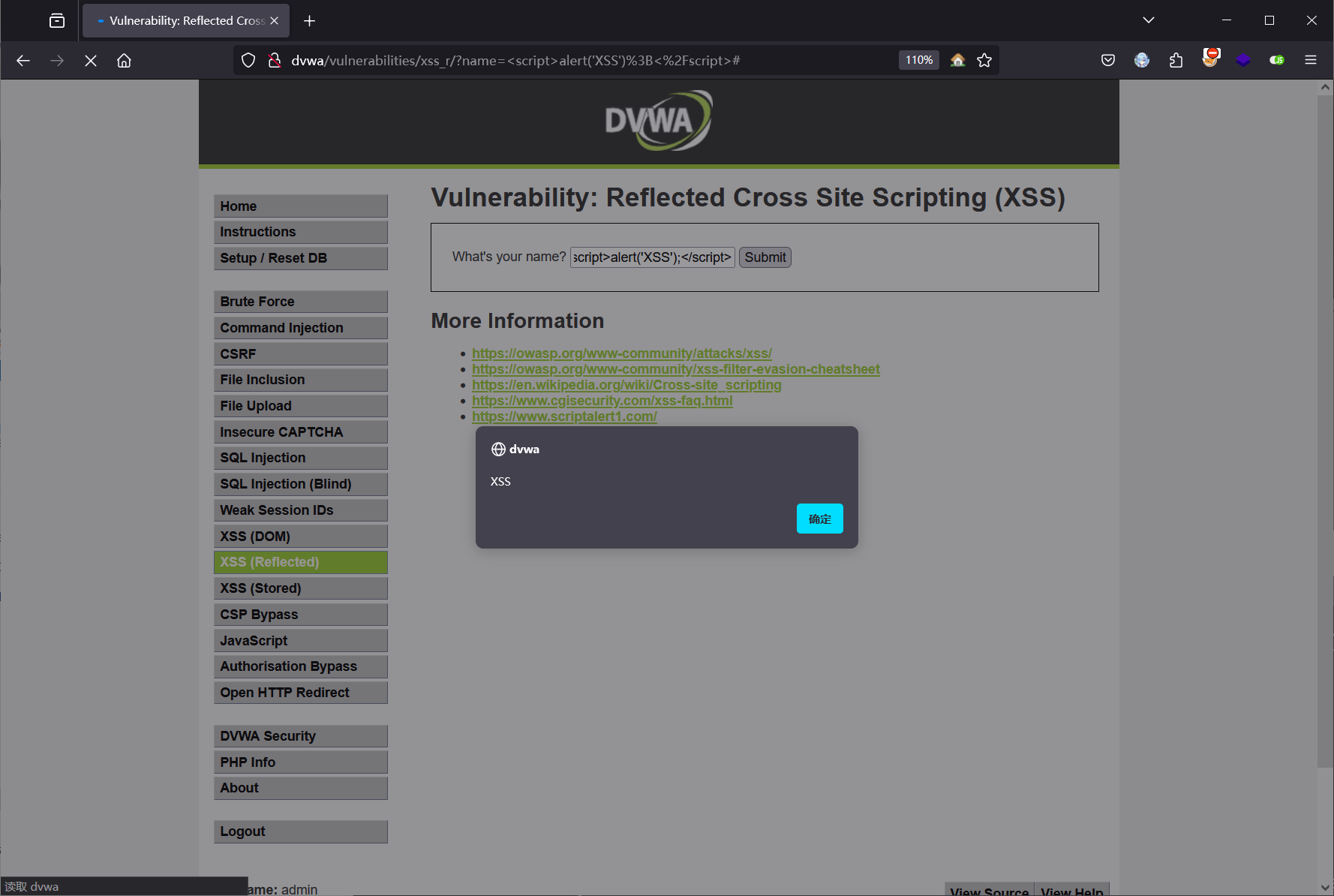Go to Insecure CAPTCHA page
Viewport: 1334px width, 896px height.
(301, 432)
